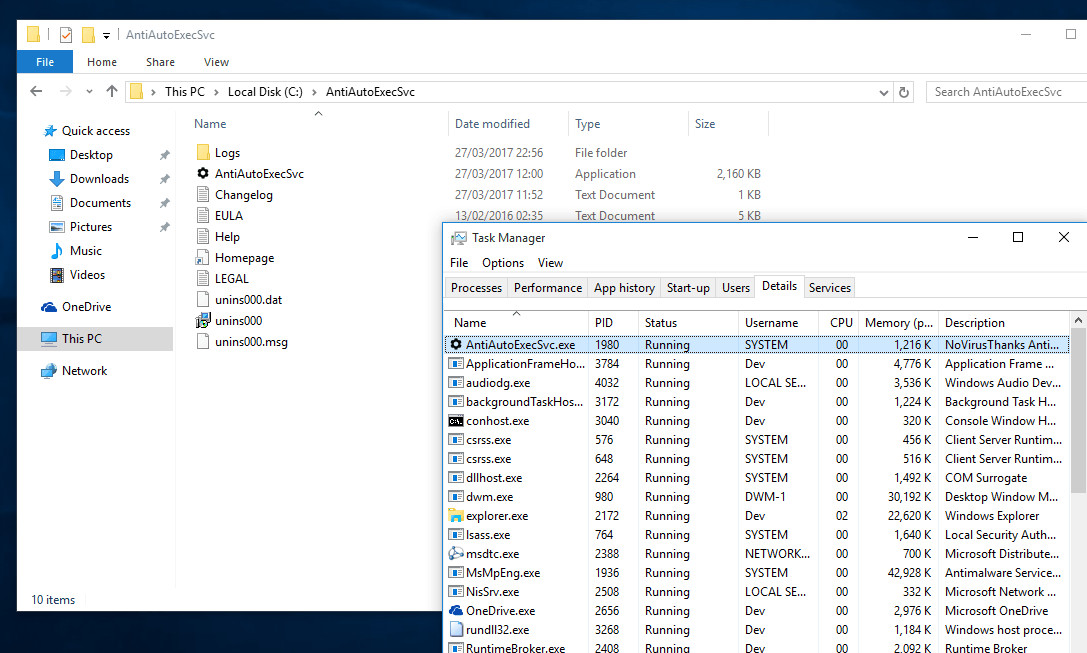1087x653 pixels.
Task: Open the Home ribbon tab
Action: point(102,62)
